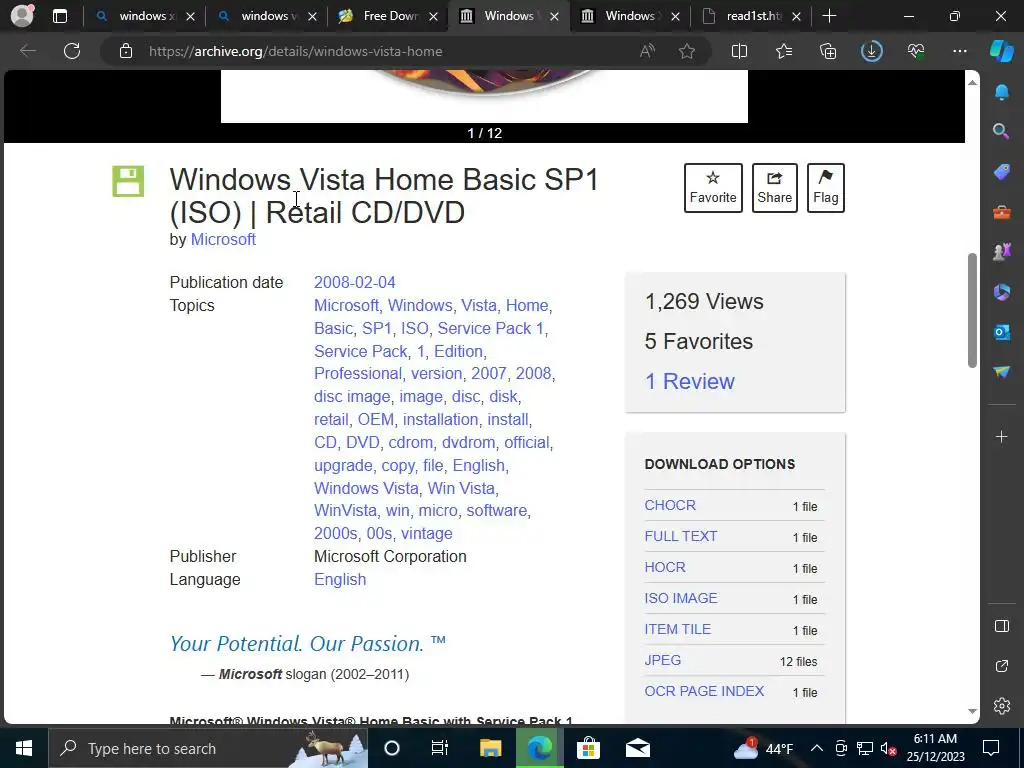Show hidden system tray icons chevron
Viewport: 1024px width, 768px height.
pyautogui.click(x=817, y=748)
